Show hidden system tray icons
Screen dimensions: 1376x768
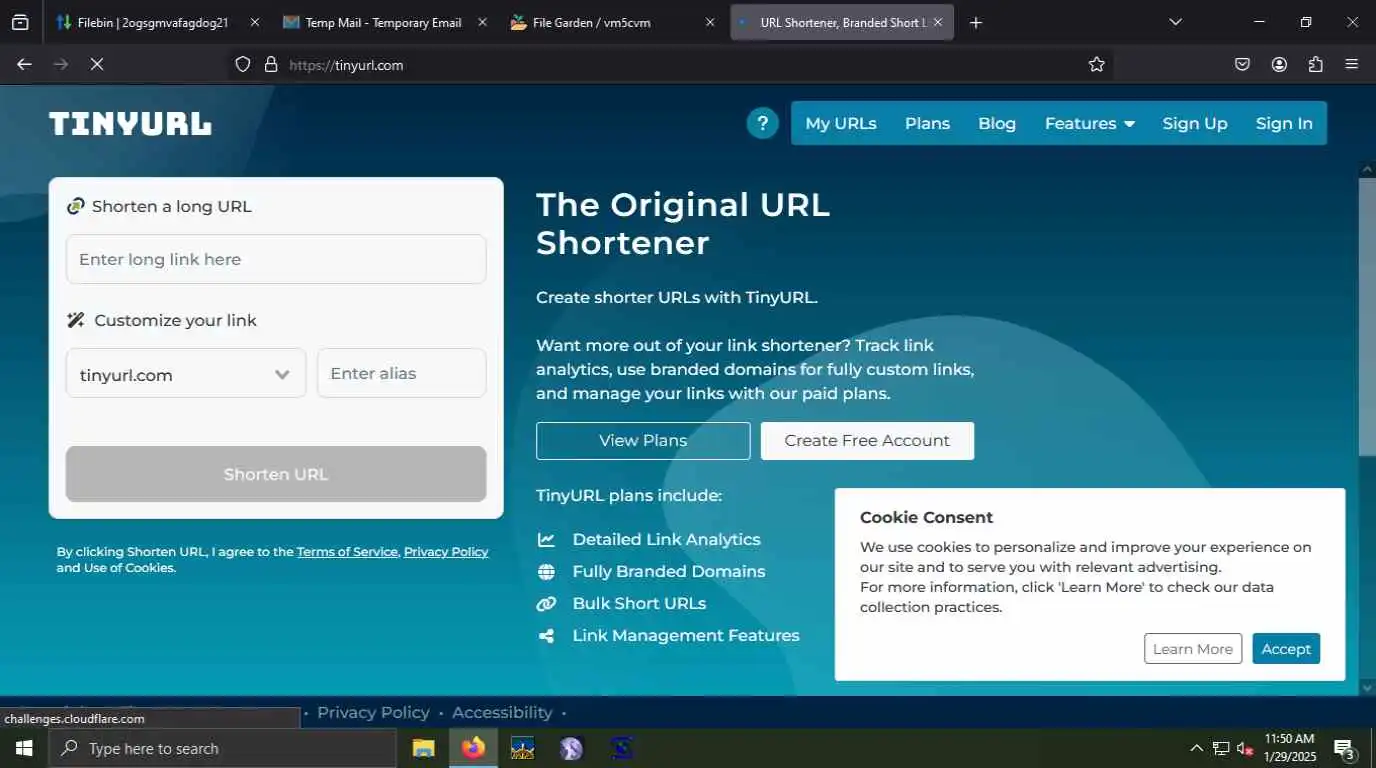[x=1196, y=748]
